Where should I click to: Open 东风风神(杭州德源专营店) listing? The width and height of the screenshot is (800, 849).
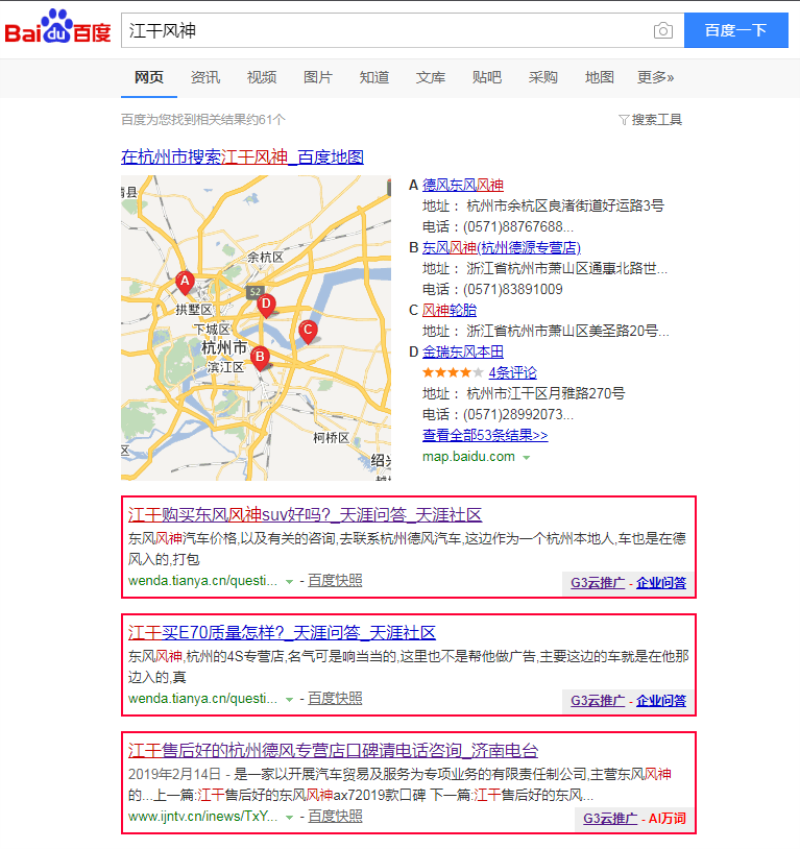point(501,247)
